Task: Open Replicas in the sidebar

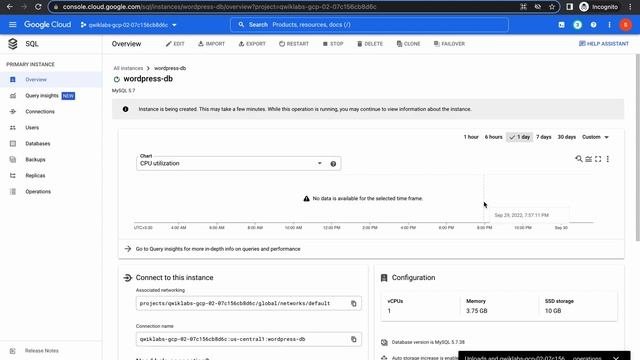Action: (x=51, y=176)
